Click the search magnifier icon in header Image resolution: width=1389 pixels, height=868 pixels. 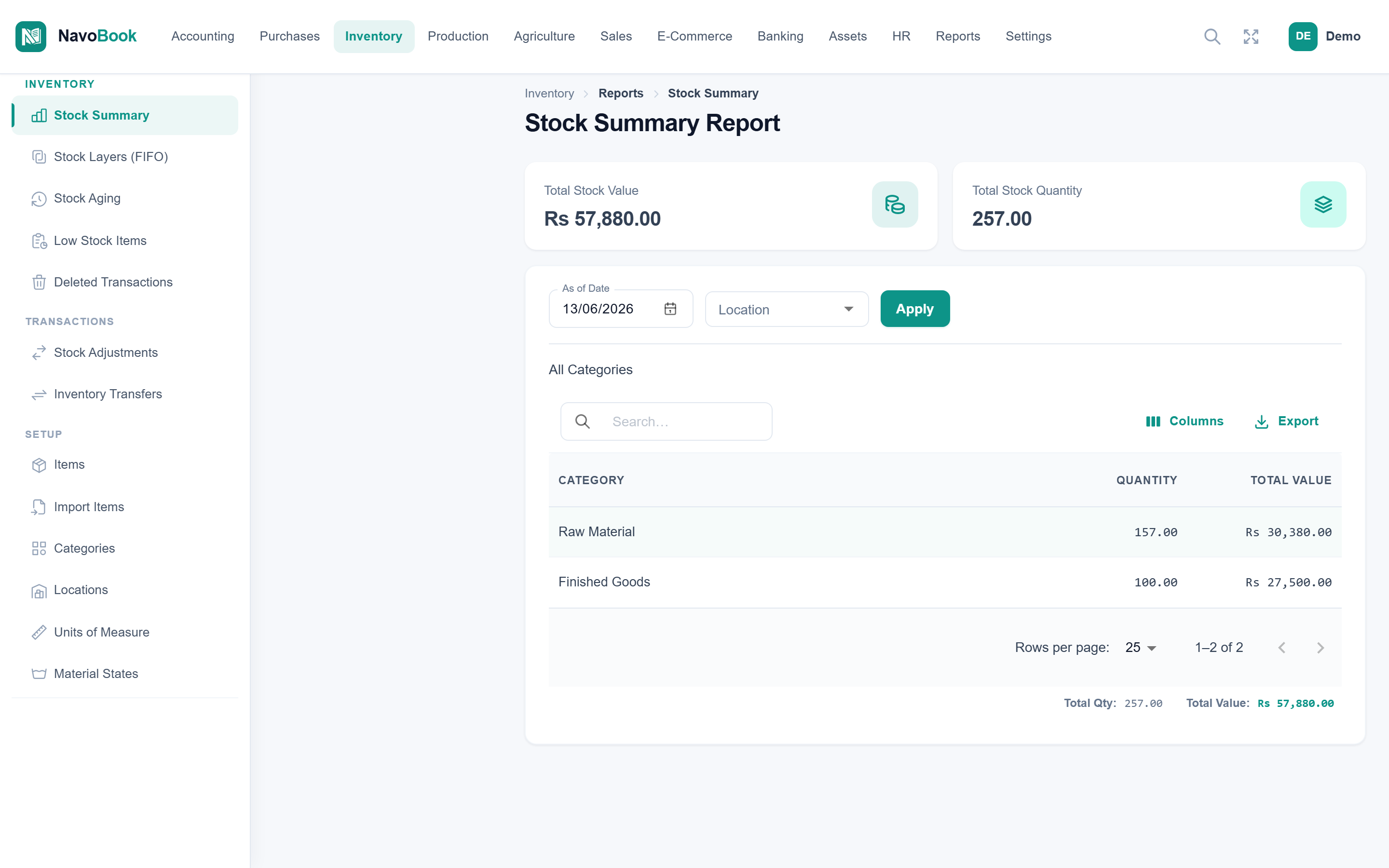[x=1212, y=36]
